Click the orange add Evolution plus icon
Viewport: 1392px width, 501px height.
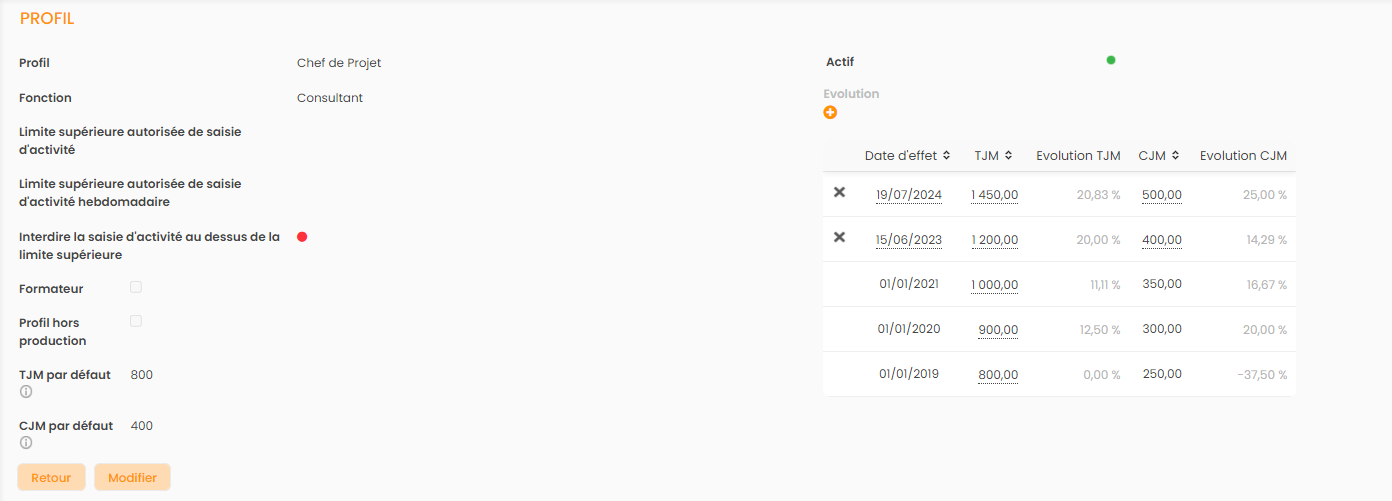click(830, 113)
